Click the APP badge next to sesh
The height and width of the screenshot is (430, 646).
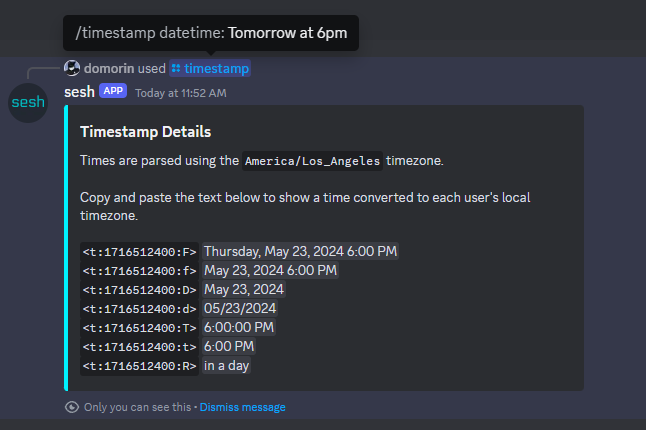(113, 92)
